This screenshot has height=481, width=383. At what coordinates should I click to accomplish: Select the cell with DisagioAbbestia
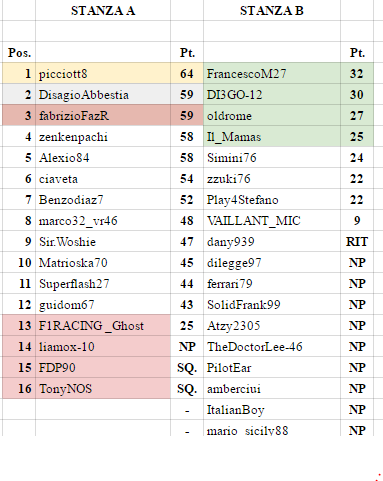pos(103,94)
